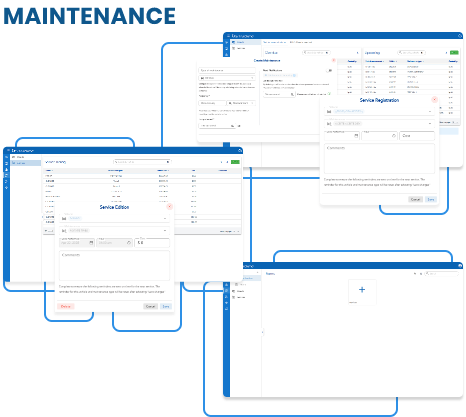Cancel the Service Edition dialog
Screen dimensions: 466x417
(x=150, y=306)
